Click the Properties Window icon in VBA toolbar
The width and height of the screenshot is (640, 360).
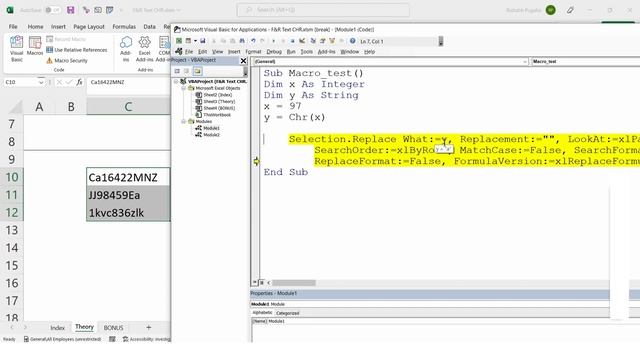(322, 41)
